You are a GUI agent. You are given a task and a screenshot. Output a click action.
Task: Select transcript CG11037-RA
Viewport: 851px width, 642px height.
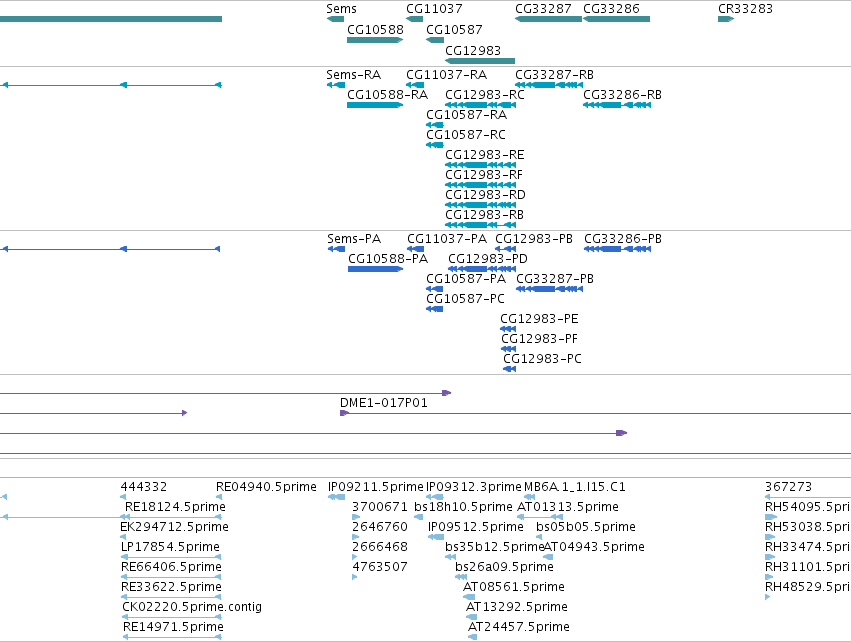415,85
